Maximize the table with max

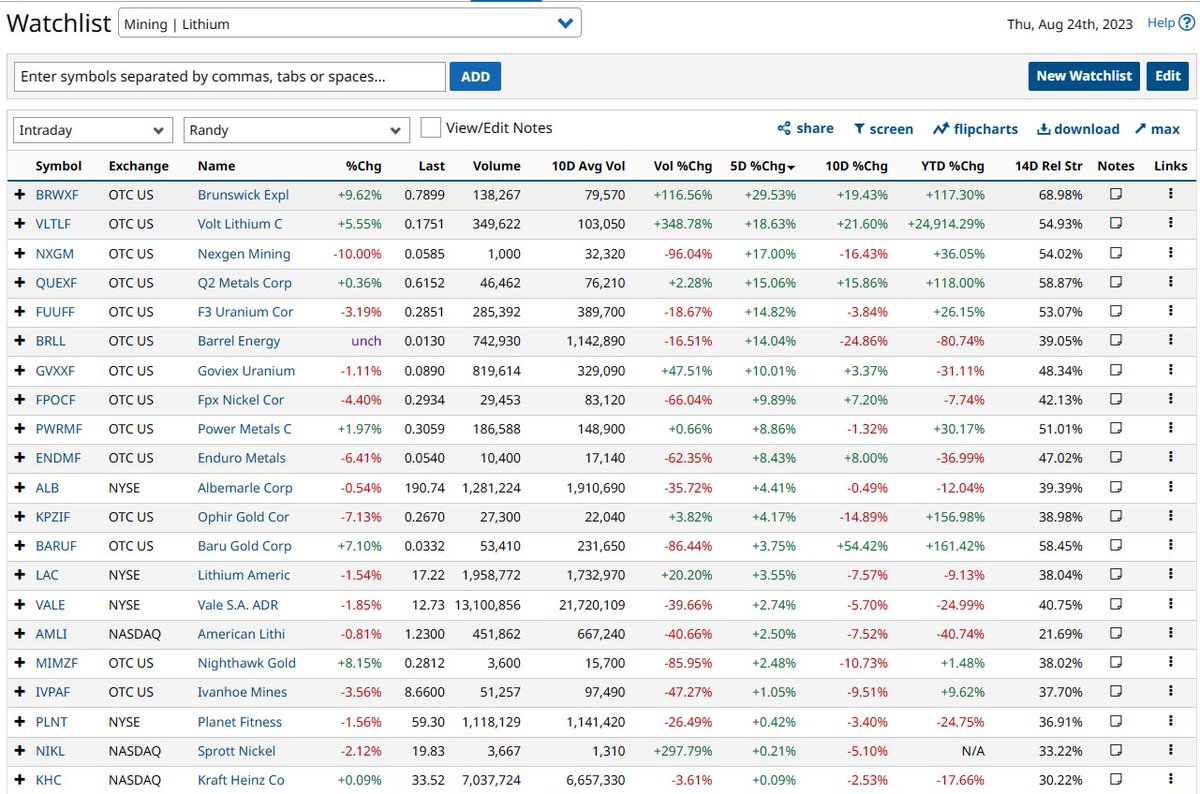1157,129
